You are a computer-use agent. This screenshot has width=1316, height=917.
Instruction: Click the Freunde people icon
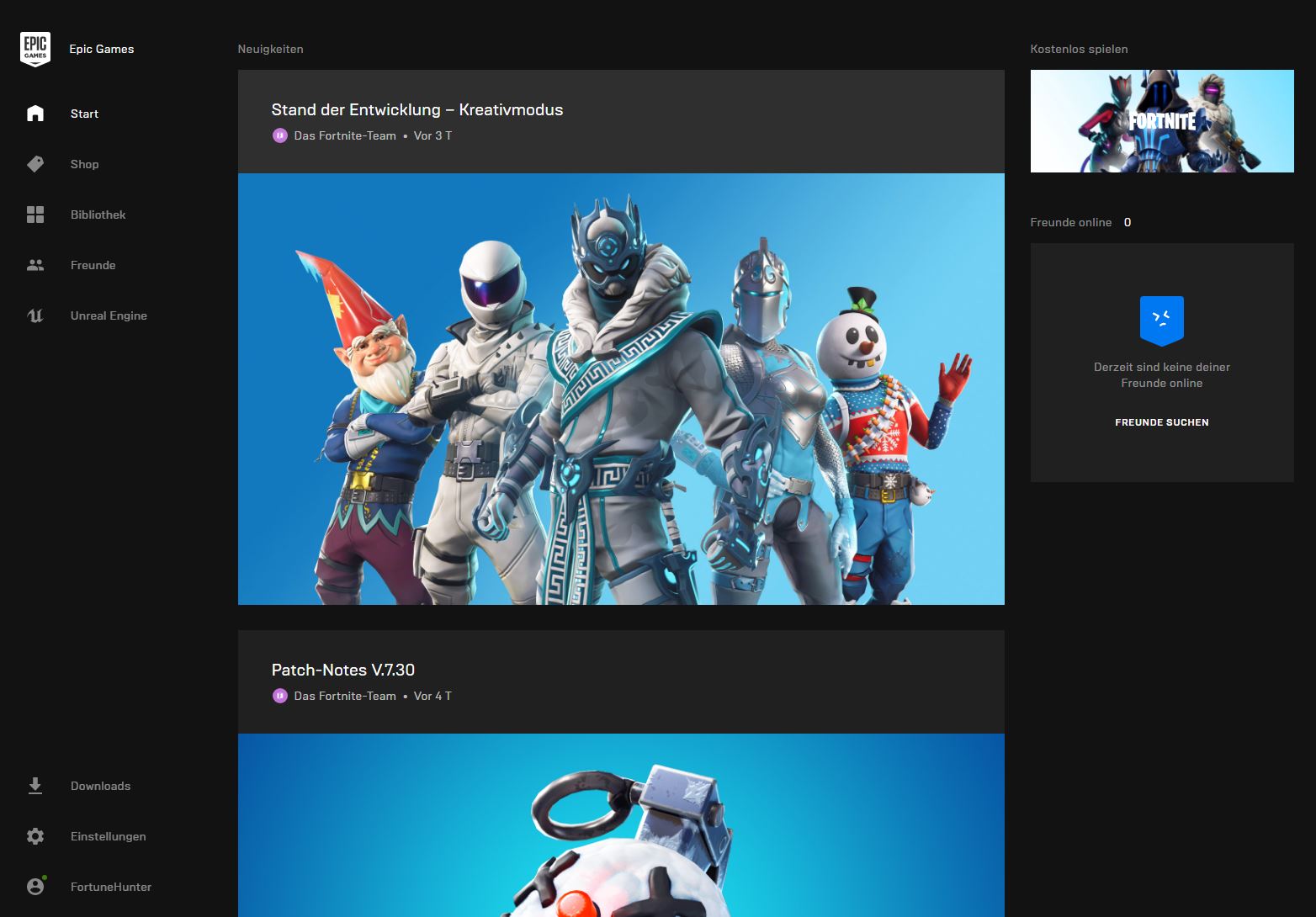pyautogui.click(x=35, y=265)
